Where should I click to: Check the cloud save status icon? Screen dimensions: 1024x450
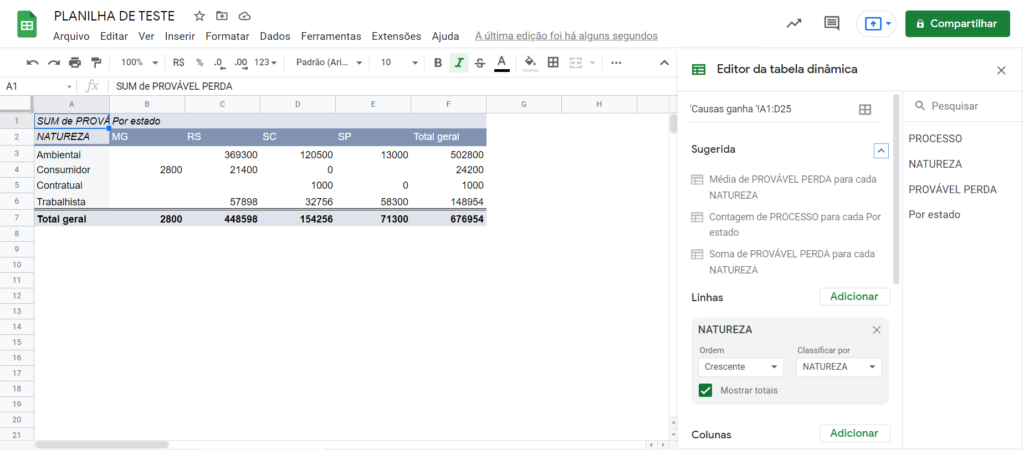pyautogui.click(x=244, y=16)
